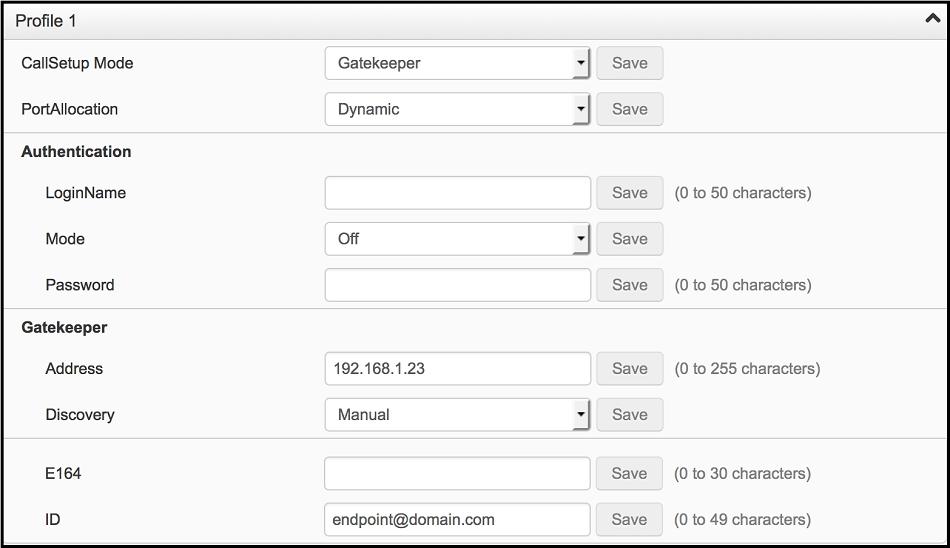Open the CallSetup Mode dropdown
Viewport: 950px width, 548px height.
(457, 63)
